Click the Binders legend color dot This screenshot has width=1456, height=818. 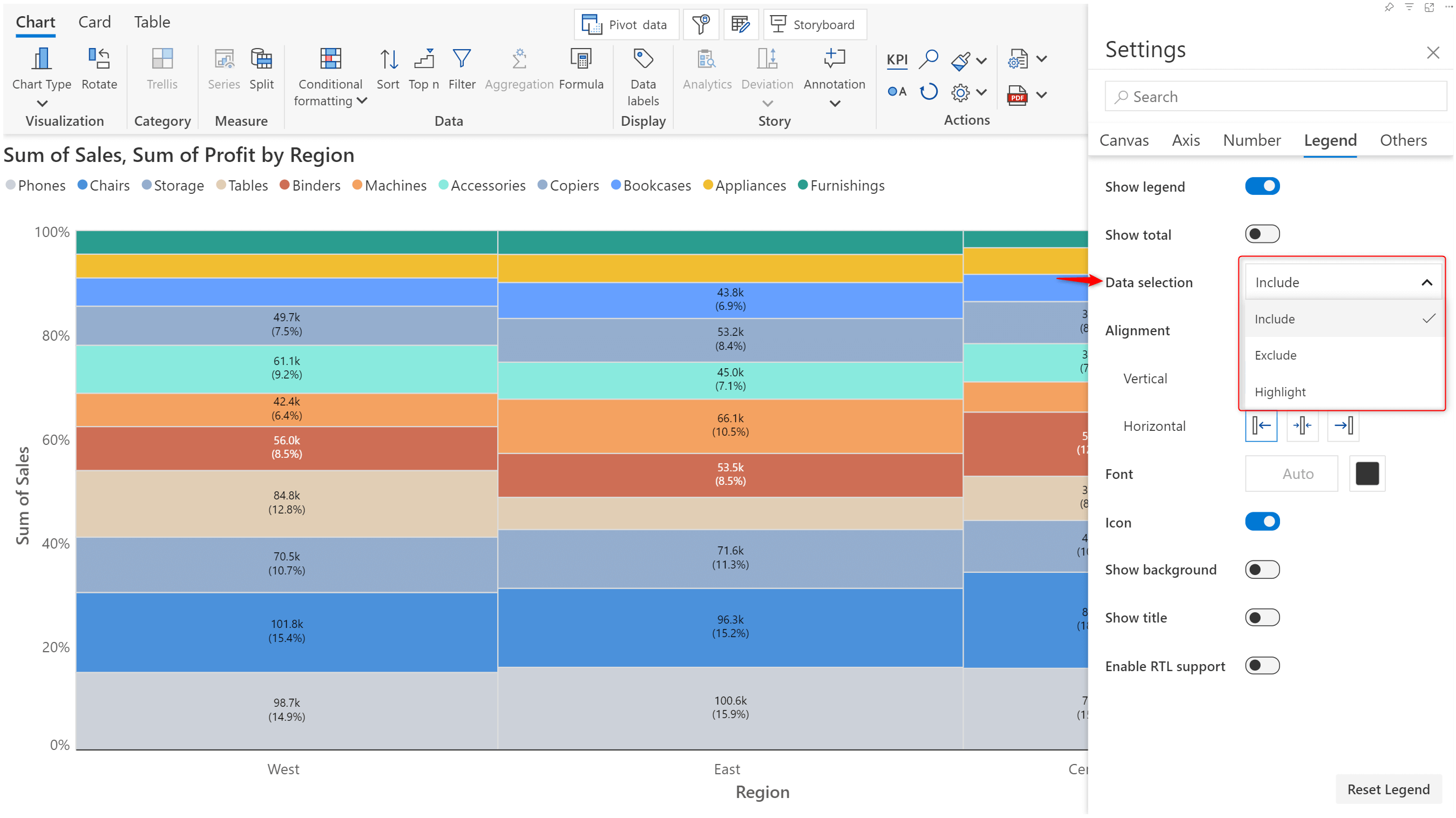tap(285, 185)
